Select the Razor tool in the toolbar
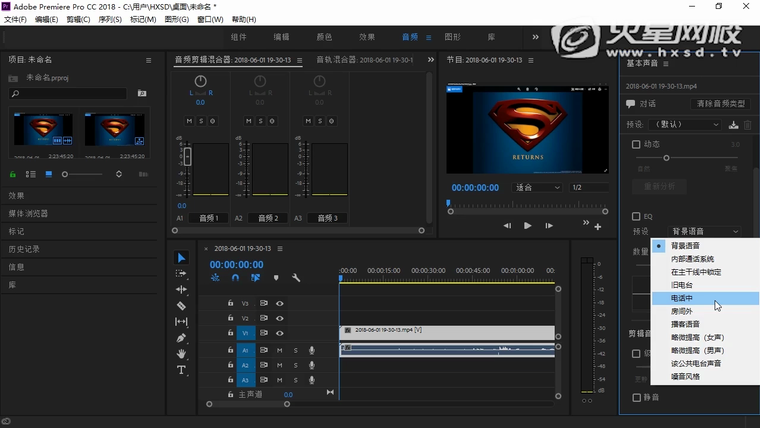This screenshot has height=428, width=760. pyautogui.click(x=181, y=305)
